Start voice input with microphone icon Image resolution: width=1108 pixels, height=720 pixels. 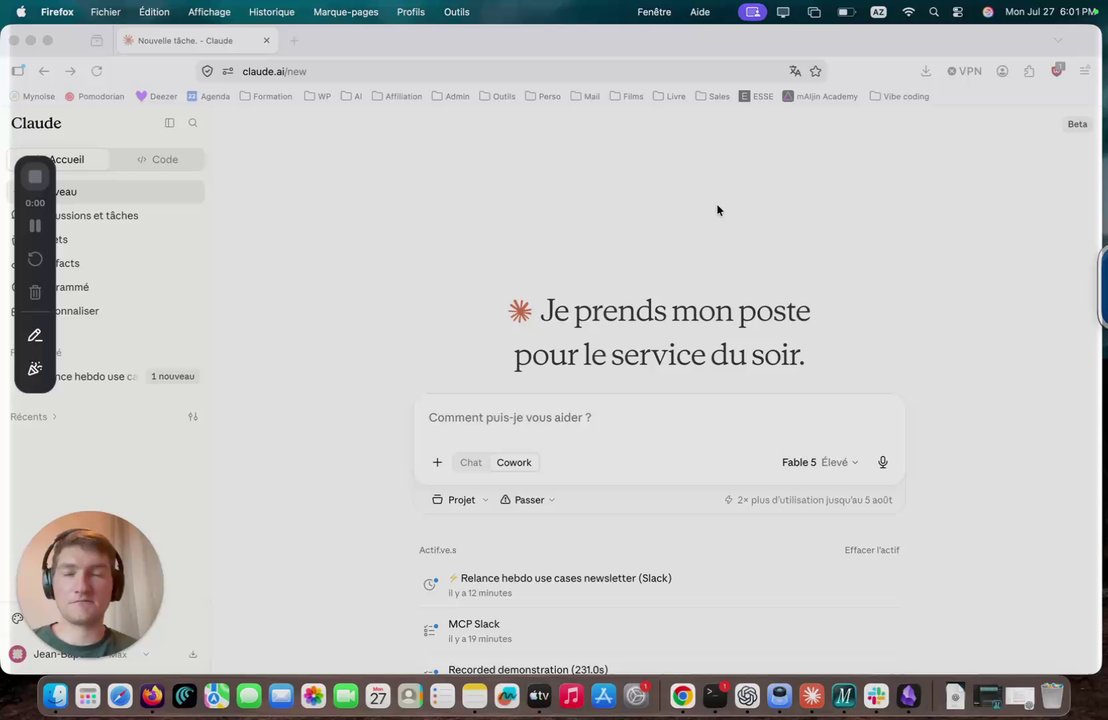883,462
